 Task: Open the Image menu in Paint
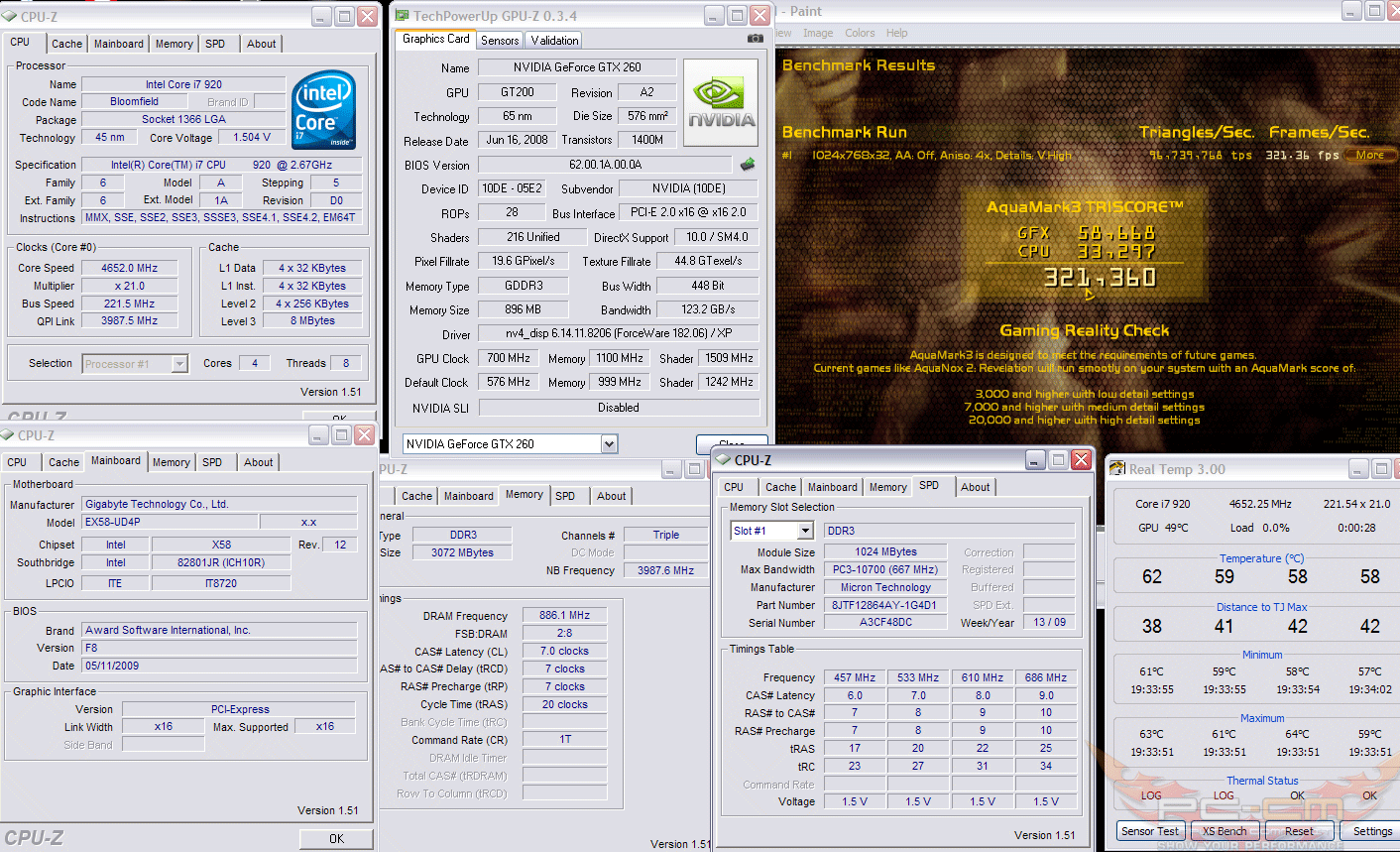click(818, 33)
